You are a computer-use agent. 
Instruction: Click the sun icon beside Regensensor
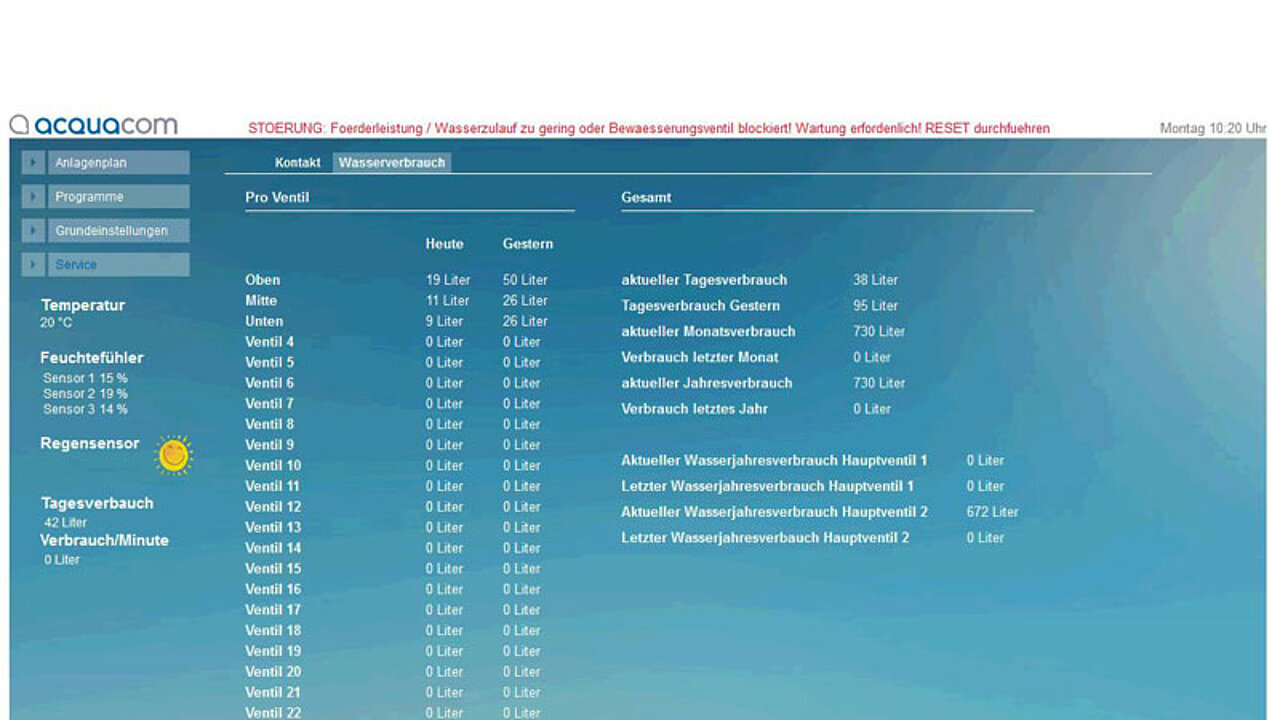173,455
